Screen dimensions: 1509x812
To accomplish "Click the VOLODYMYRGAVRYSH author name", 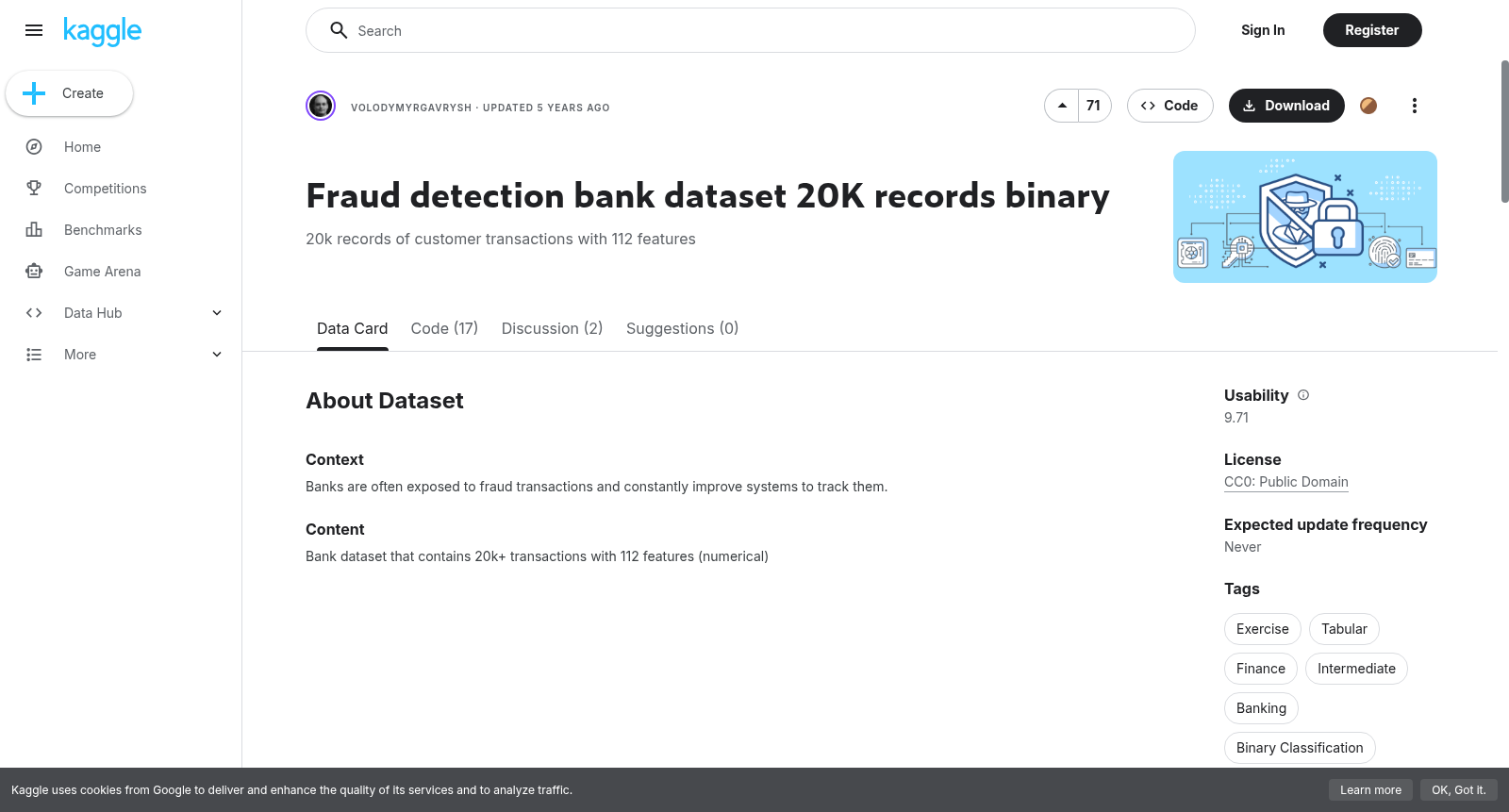I will click(411, 108).
